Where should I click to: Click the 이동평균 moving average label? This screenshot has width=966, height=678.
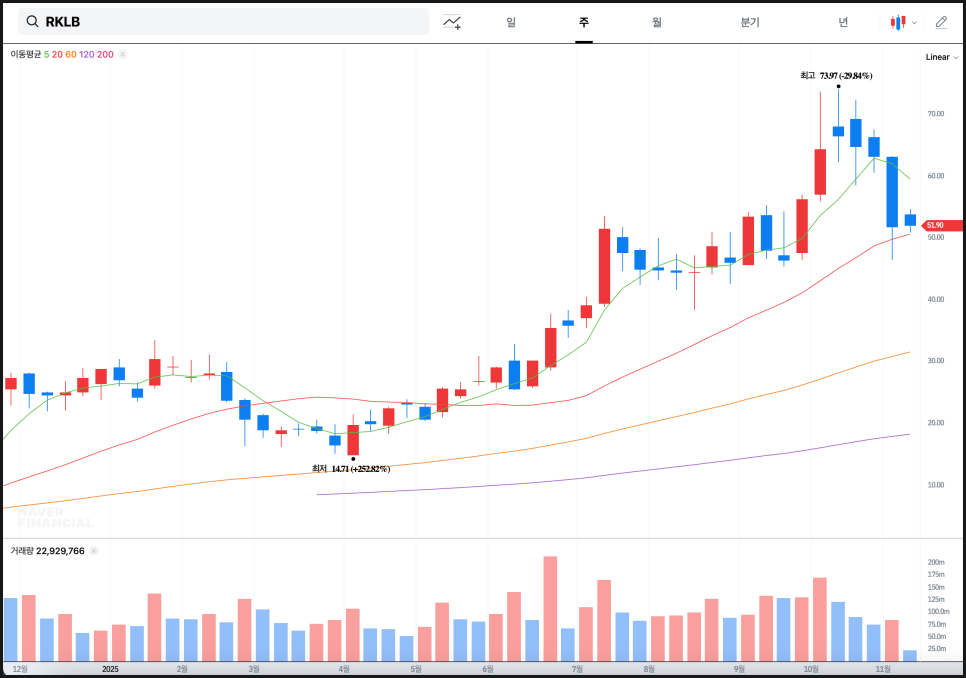point(25,54)
